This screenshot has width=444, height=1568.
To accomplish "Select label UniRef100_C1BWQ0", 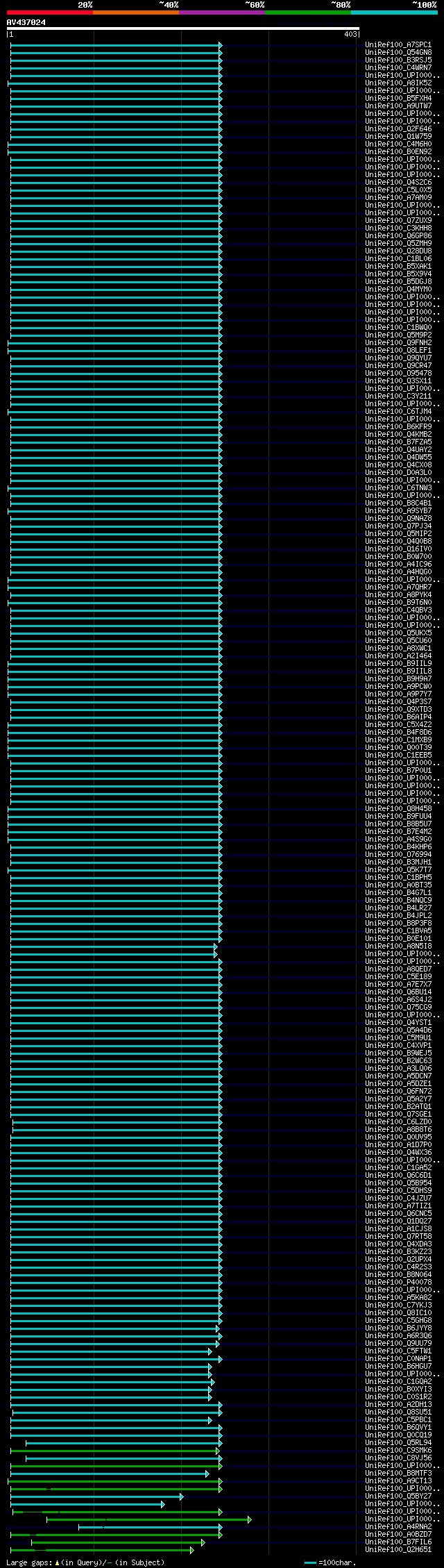I will point(398,327).
